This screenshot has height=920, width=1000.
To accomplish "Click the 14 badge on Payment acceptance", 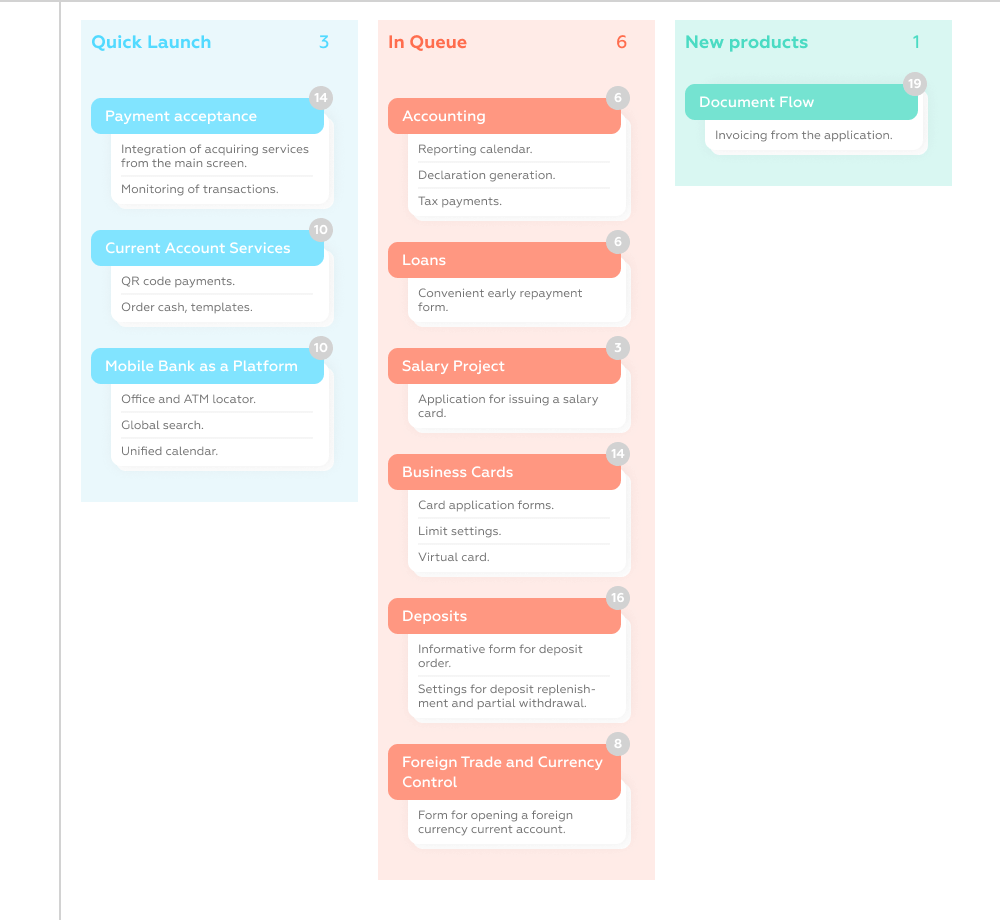I will click(x=320, y=98).
